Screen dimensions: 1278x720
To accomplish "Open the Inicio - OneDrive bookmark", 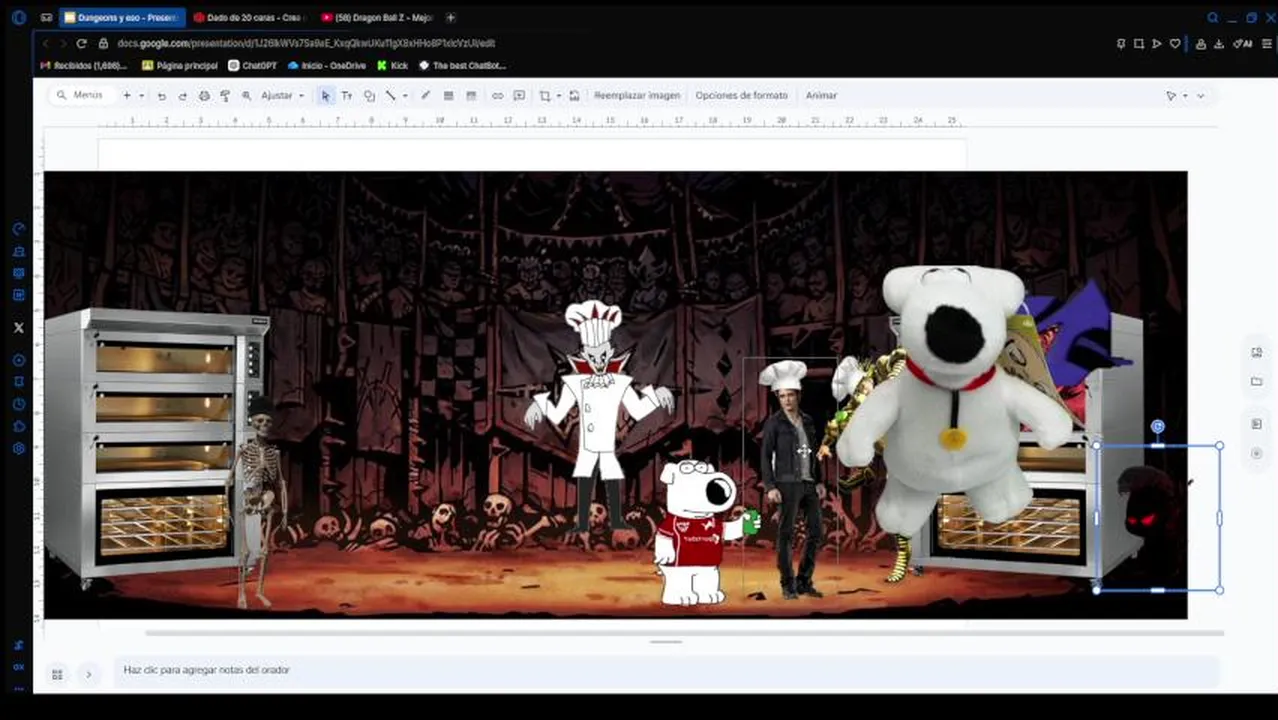I will tap(327, 66).
